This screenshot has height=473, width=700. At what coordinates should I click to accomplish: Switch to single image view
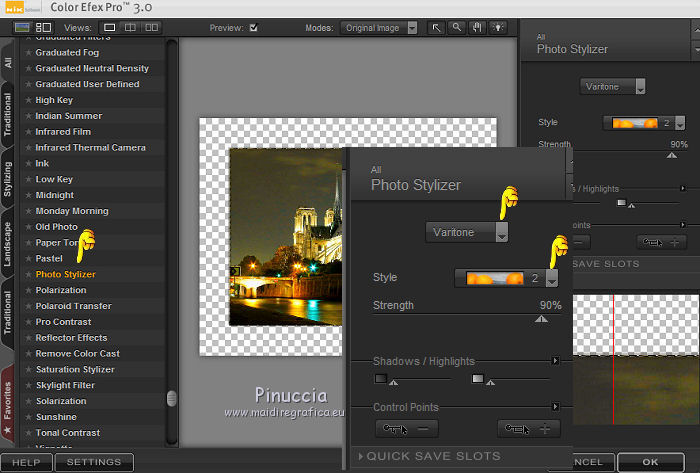[110, 28]
